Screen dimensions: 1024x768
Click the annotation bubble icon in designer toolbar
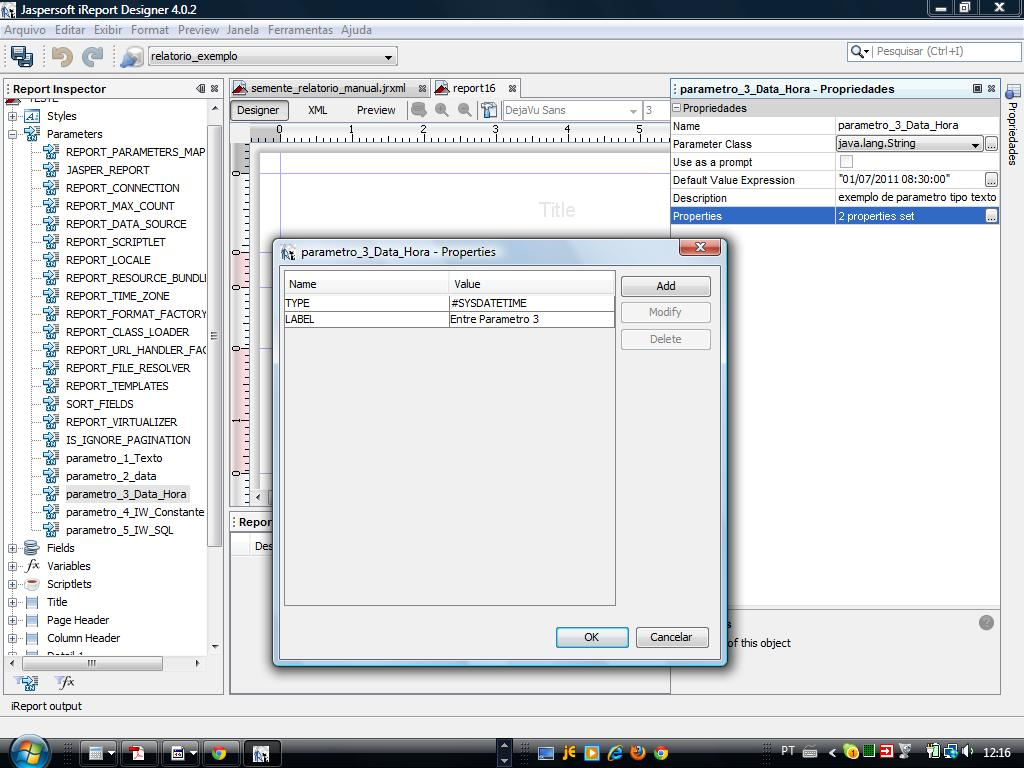click(419, 110)
